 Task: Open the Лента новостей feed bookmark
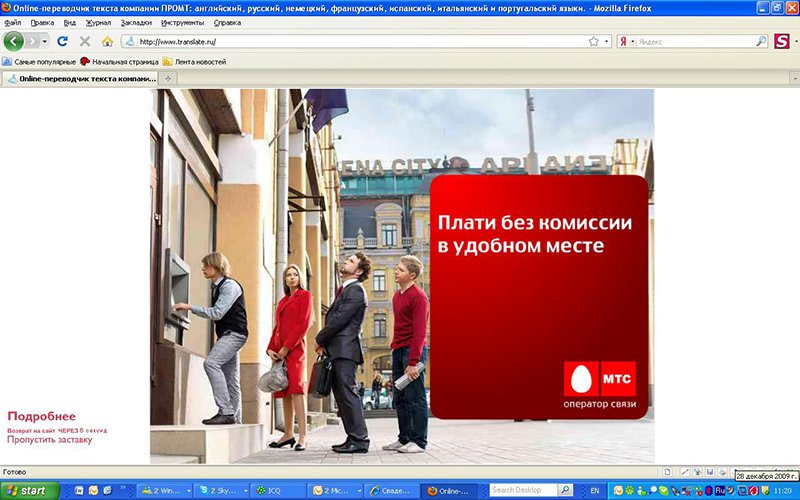pos(194,62)
